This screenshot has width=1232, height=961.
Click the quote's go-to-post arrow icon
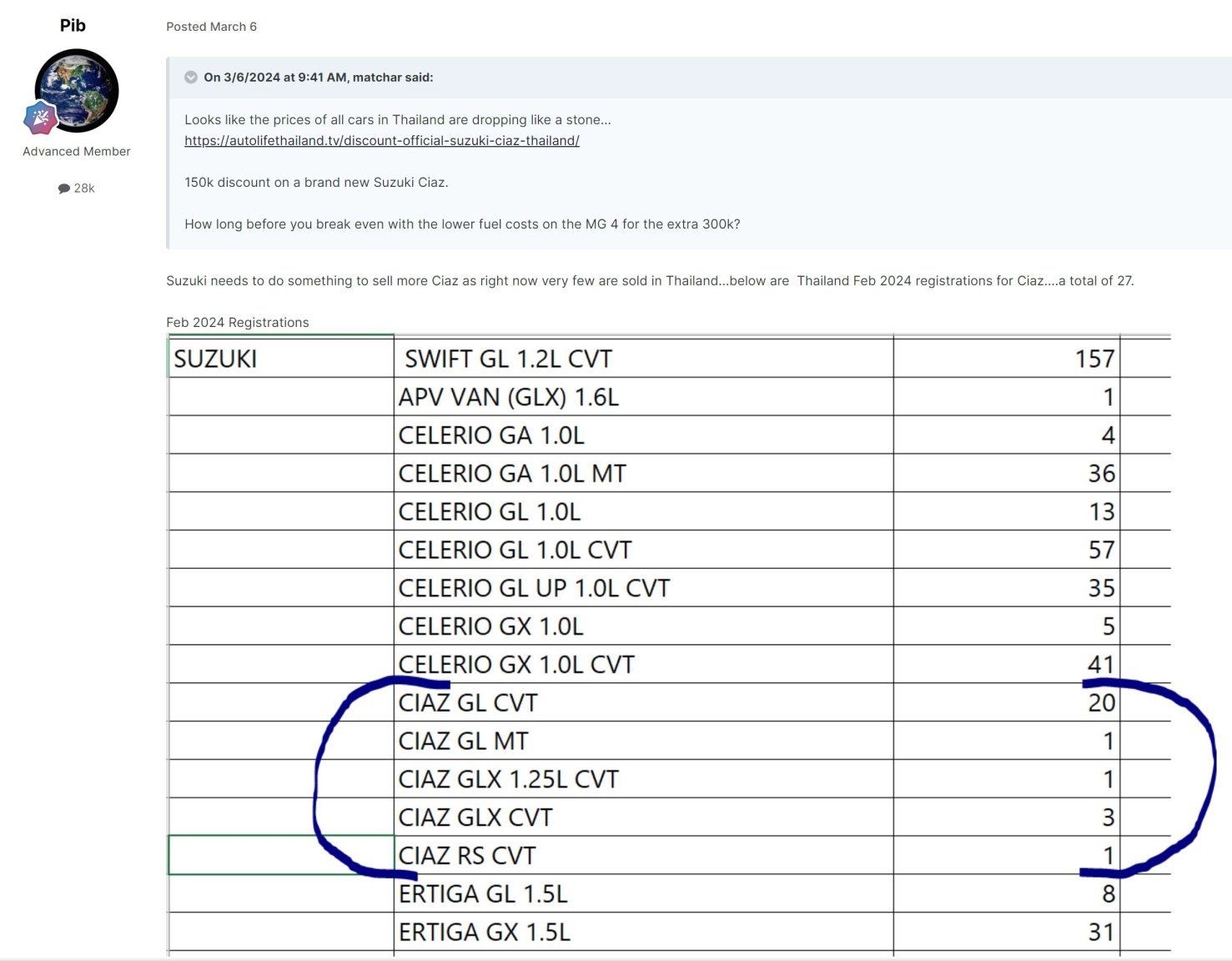[191, 78]
